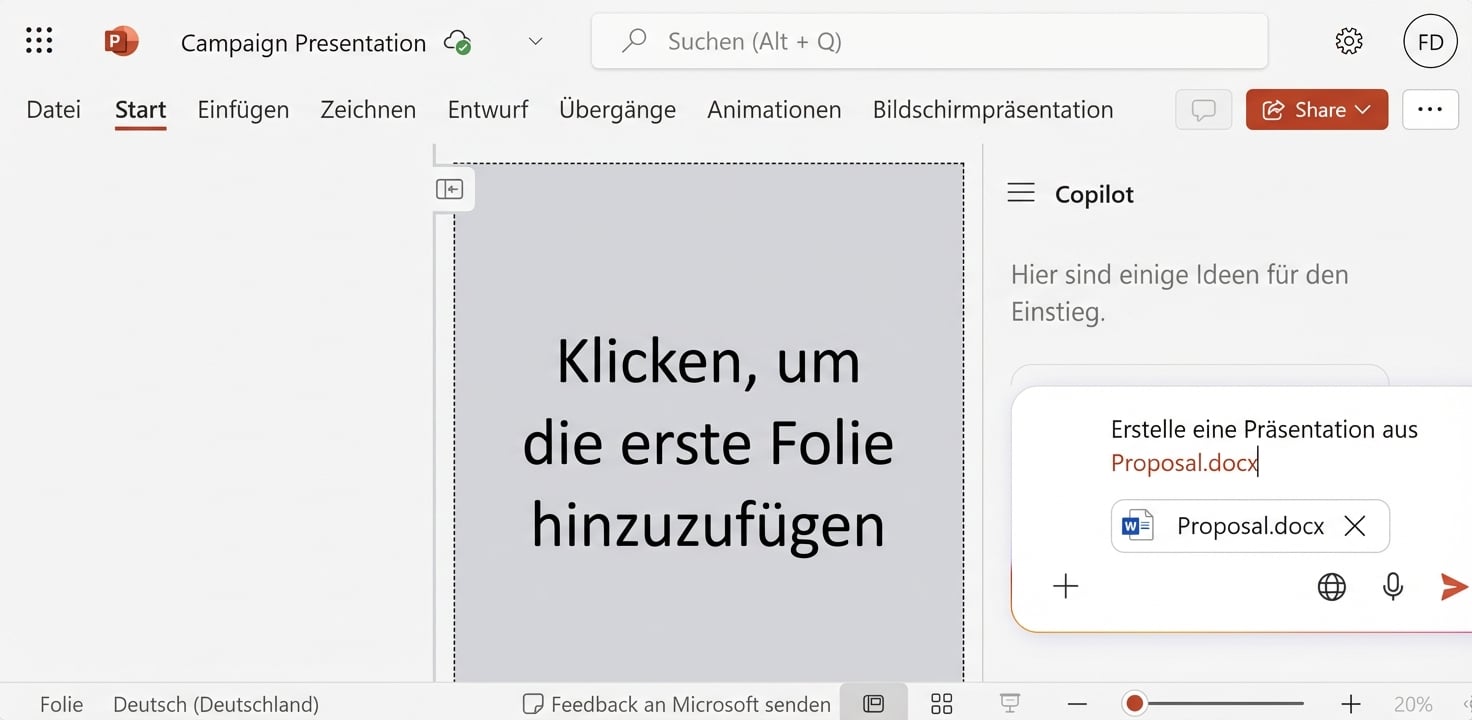Collapse the slide thumbnail pane
This screenshot has height=720, width=1472.
click(450, 188)
